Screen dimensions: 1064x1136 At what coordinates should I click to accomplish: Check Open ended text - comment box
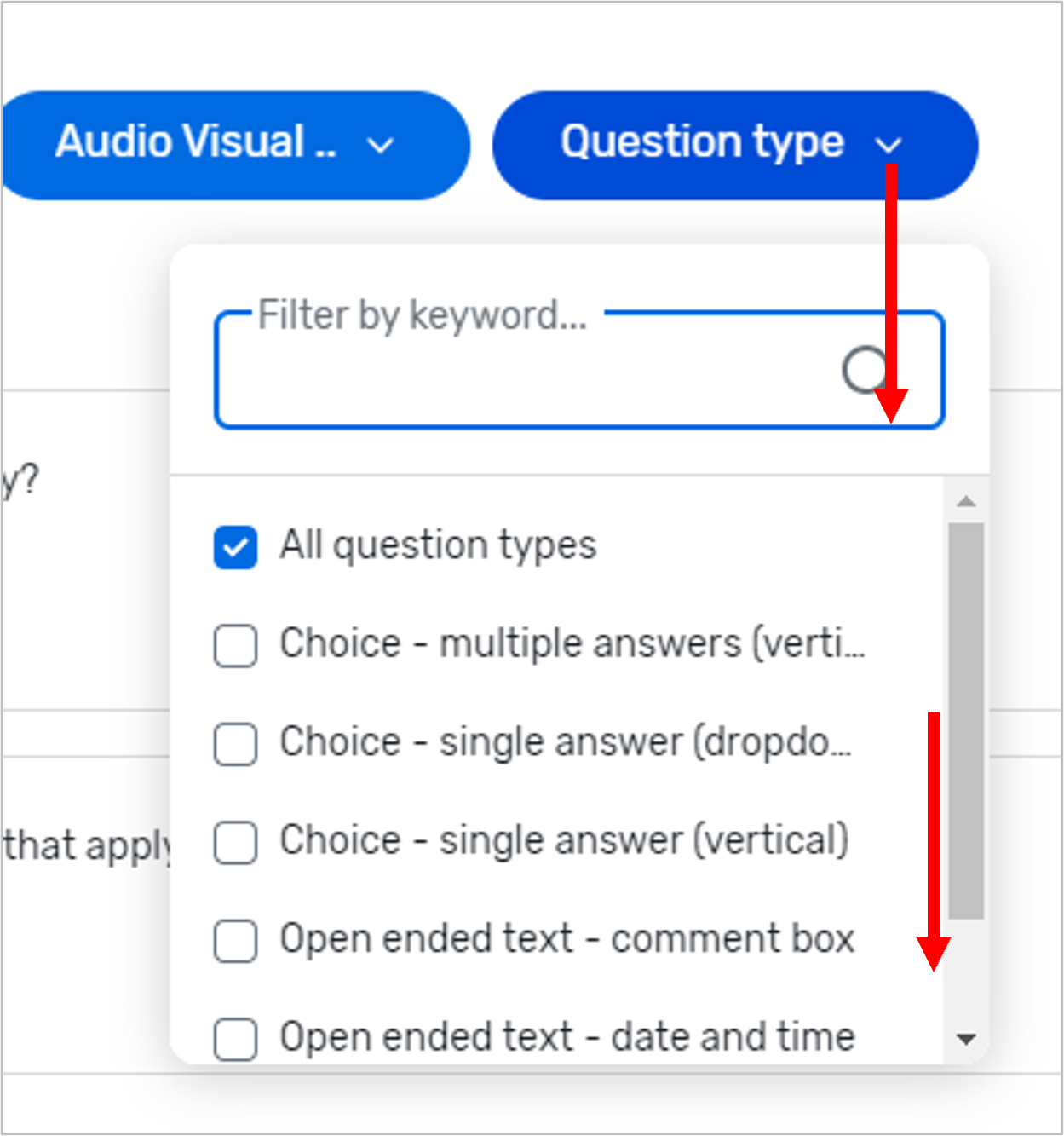pyautogui.click(x=234, y=940)
